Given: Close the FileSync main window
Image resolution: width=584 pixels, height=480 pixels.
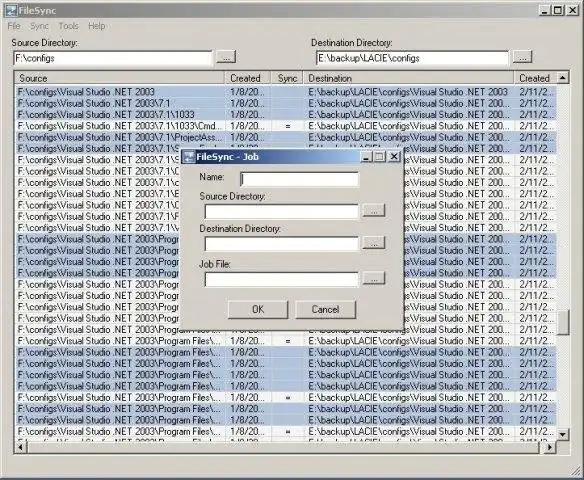Looking at the screenshot, I should coord(572,10).
